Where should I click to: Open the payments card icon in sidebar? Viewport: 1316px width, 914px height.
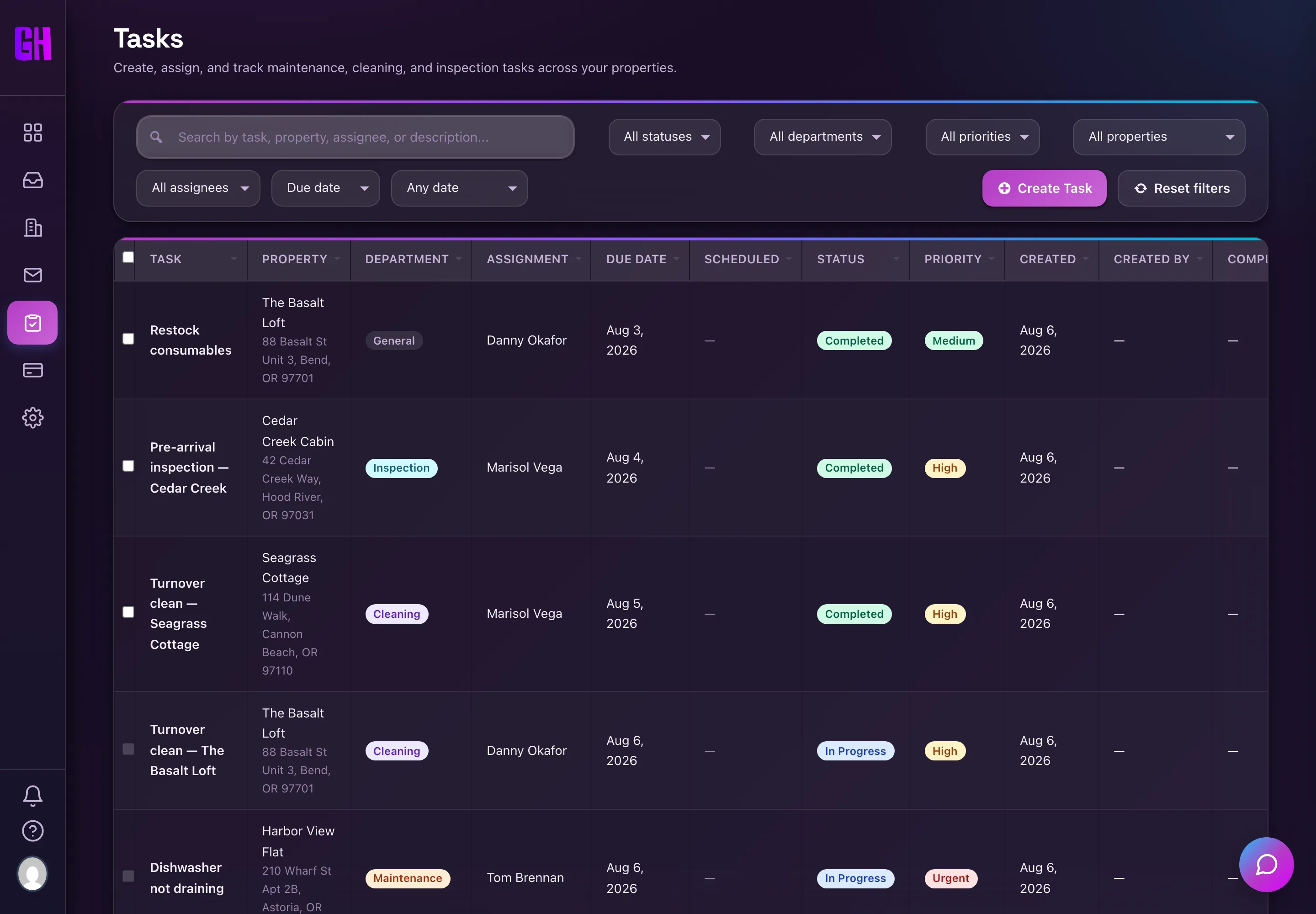[x=32, y=370]
